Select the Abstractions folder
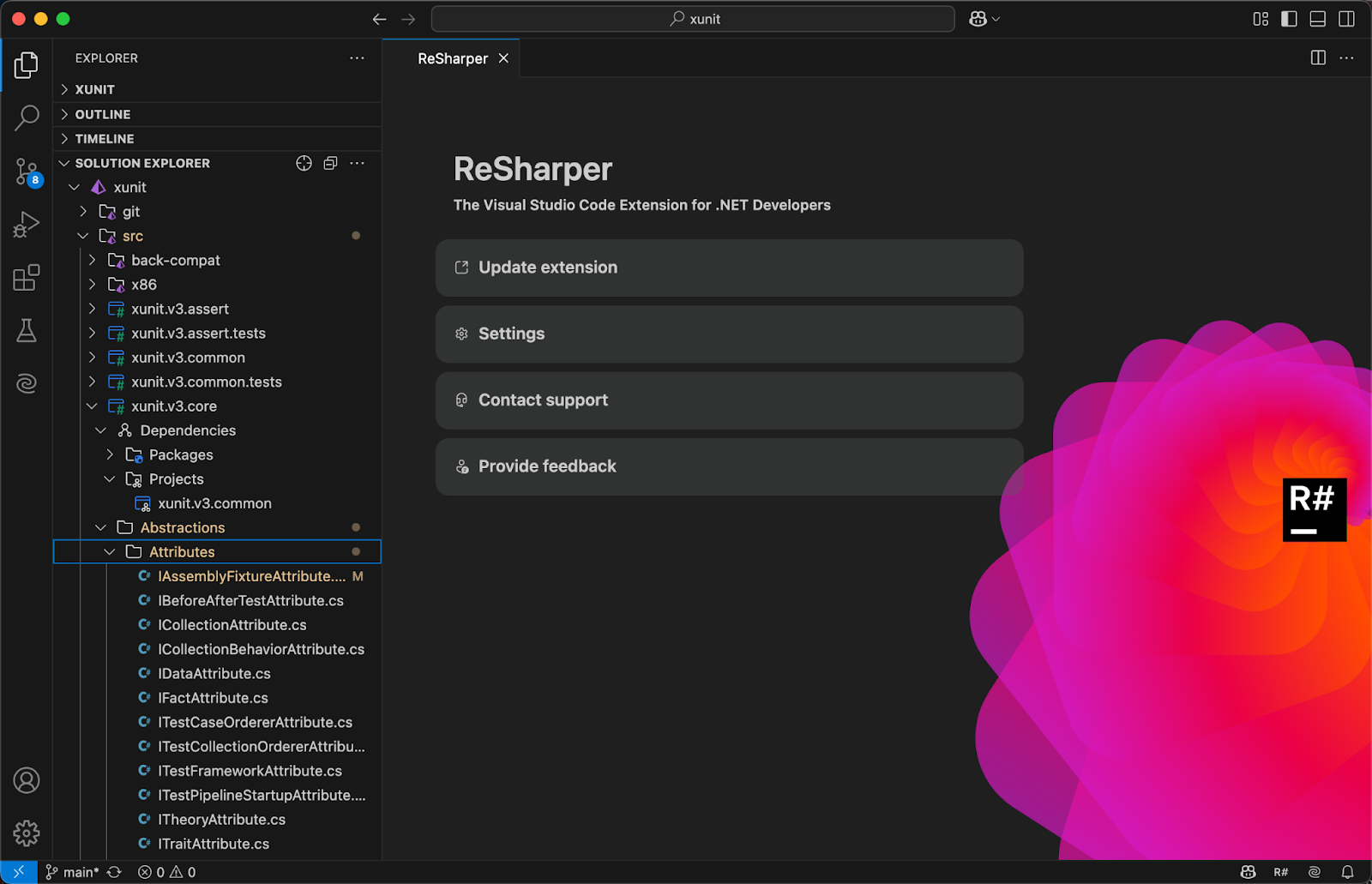This screenshot has height=884, width=1372. pos(217,527)
